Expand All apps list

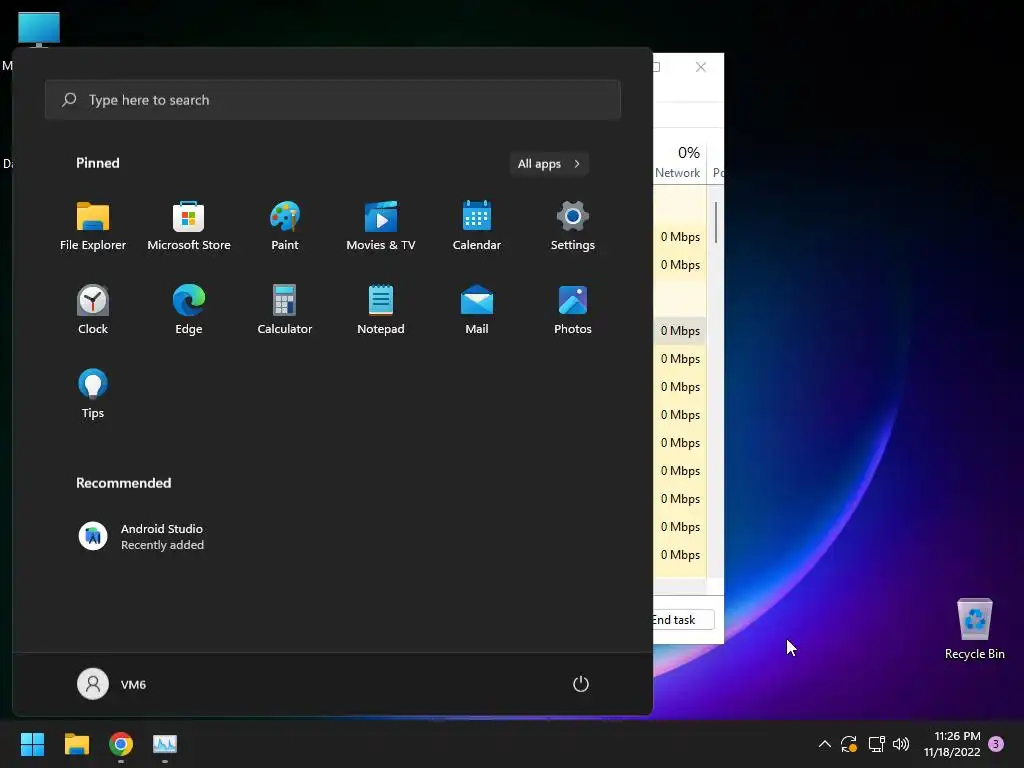pyautogui.click(x=549, y=163)
